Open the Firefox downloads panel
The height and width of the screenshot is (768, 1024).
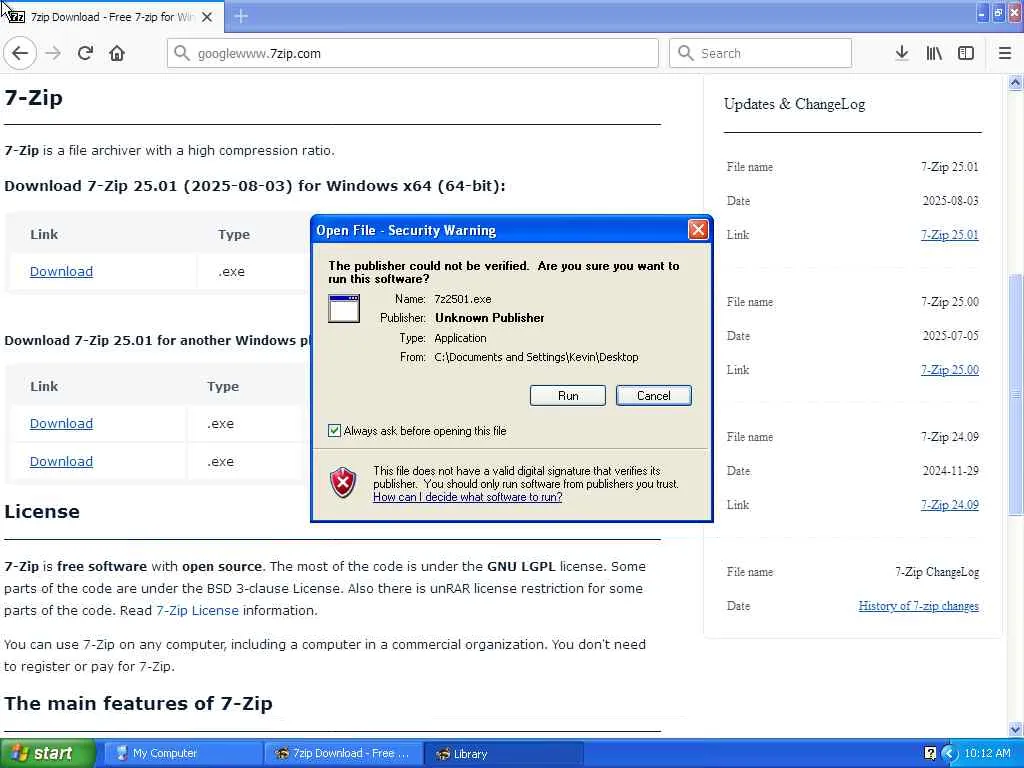click(901, 54)
